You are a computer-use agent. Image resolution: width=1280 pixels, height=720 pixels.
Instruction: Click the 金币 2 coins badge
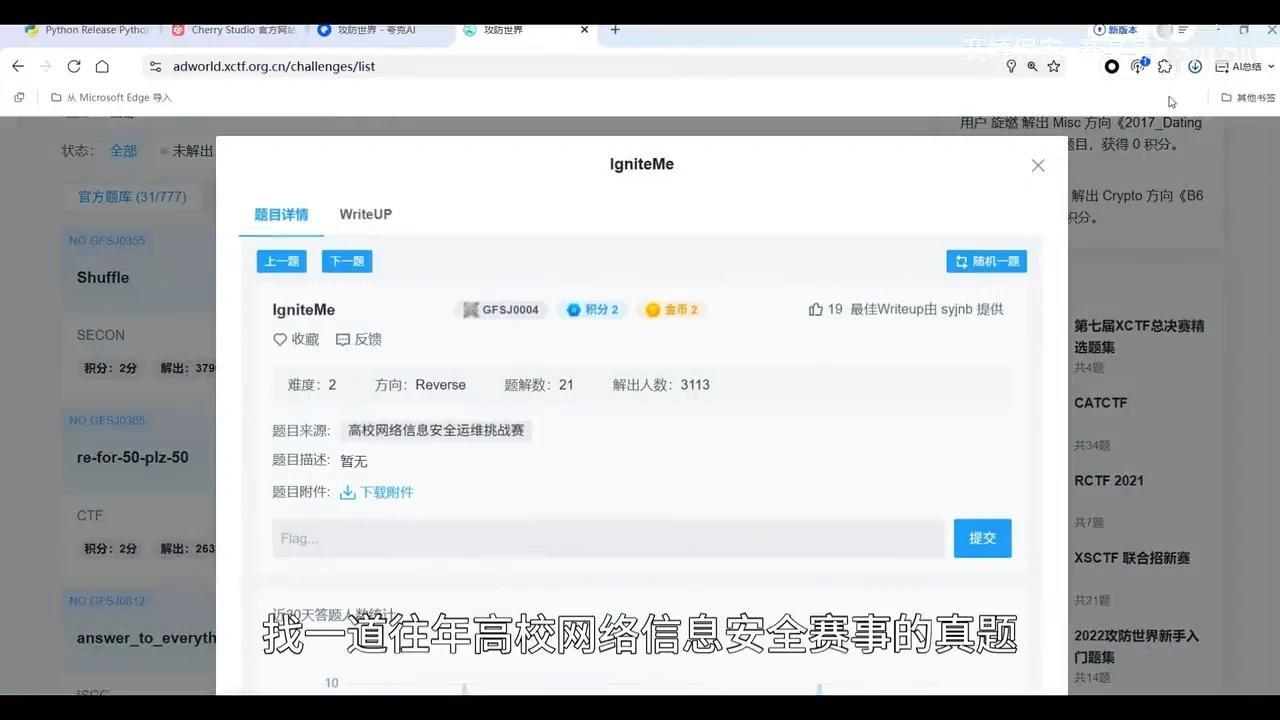point(672,310)
